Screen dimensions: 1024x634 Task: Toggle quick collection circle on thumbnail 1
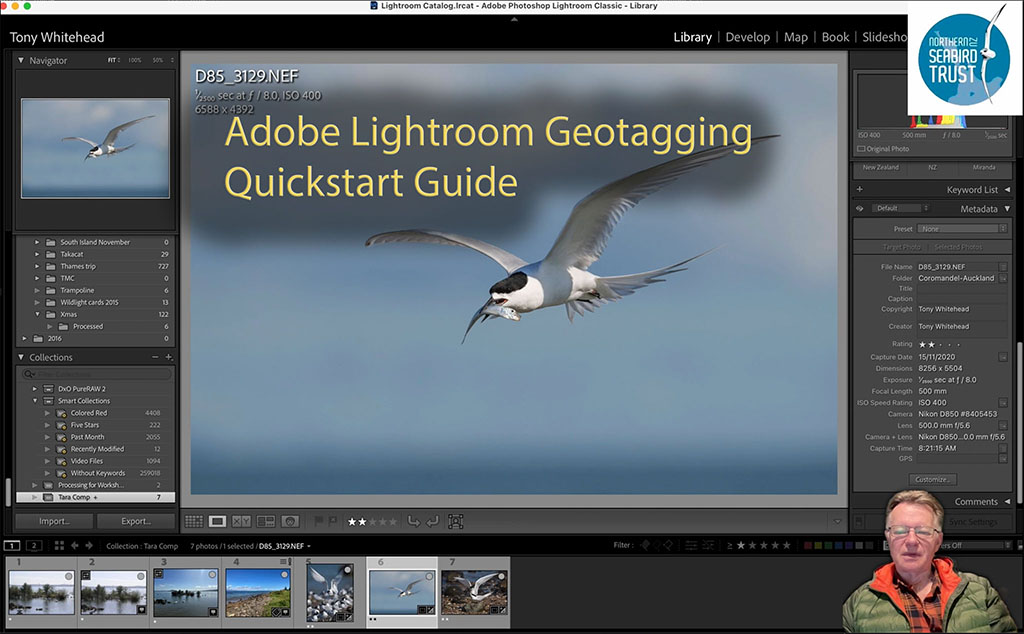69,576
